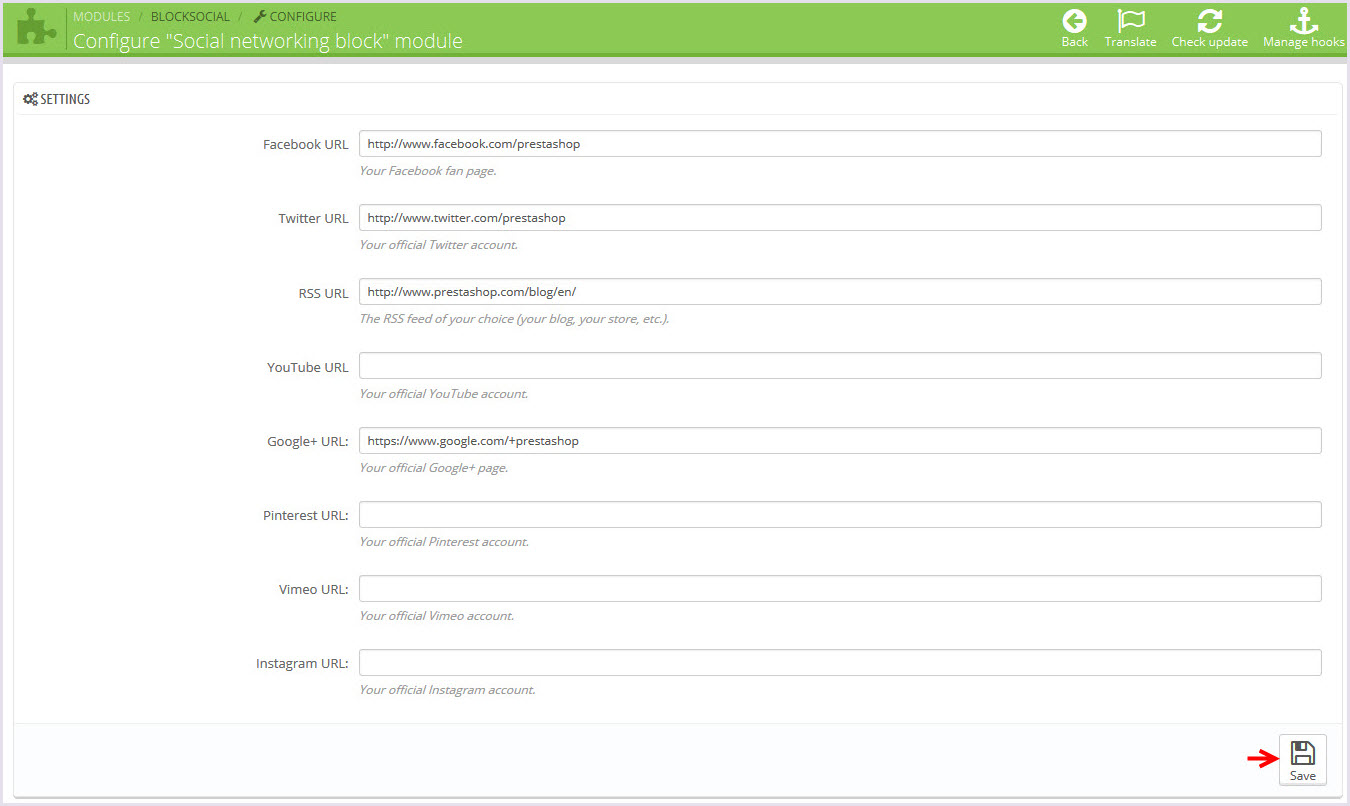Focus the Facebook URL field
This screenshot has height=806, width=1350.
click(x=840, y=144)
